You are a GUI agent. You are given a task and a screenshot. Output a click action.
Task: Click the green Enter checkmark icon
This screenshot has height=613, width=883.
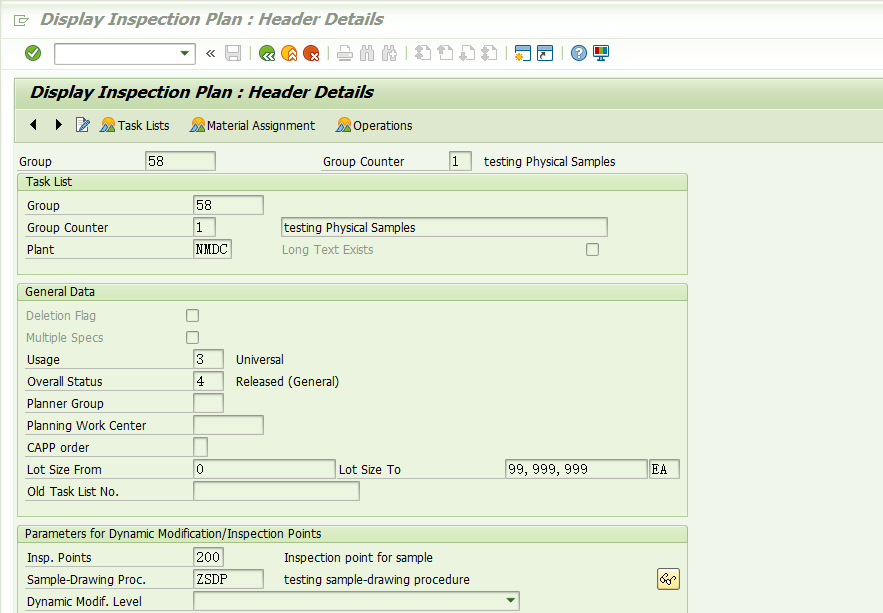click(33, 53)
